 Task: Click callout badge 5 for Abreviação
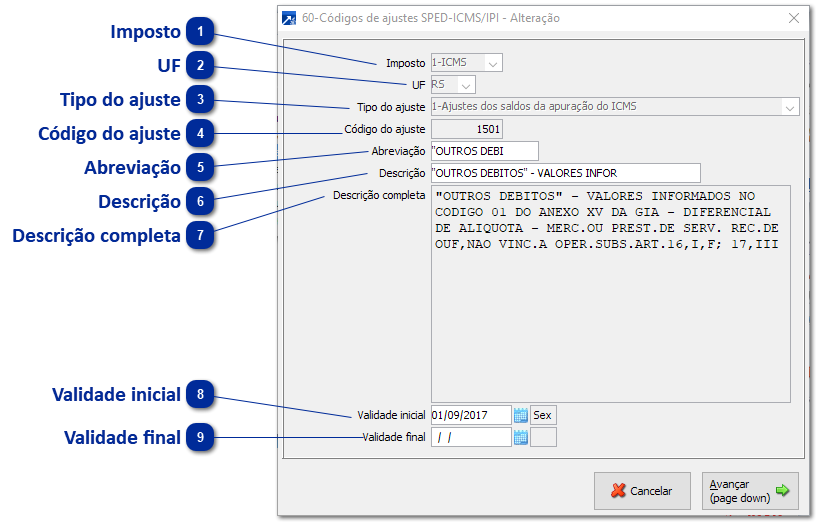201,167
